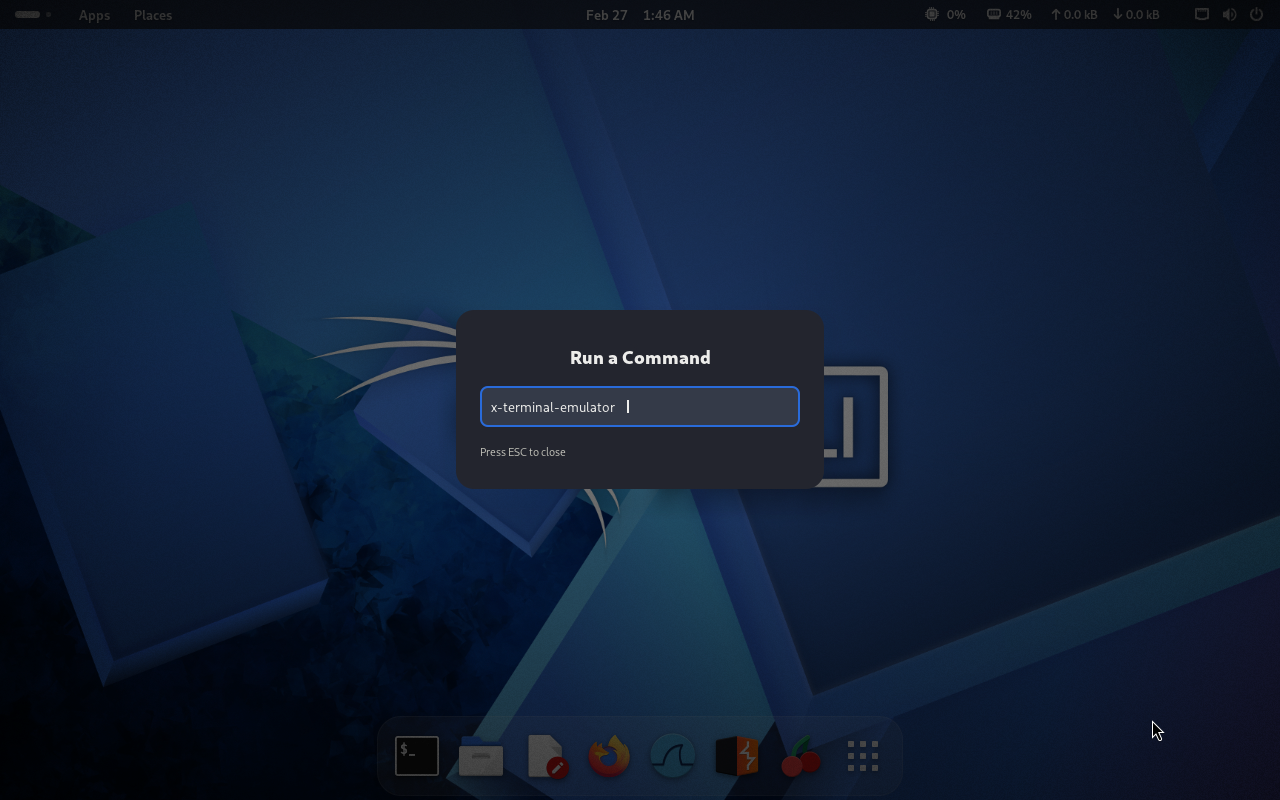Open the wired network status icon

[x=1202, y=15]
